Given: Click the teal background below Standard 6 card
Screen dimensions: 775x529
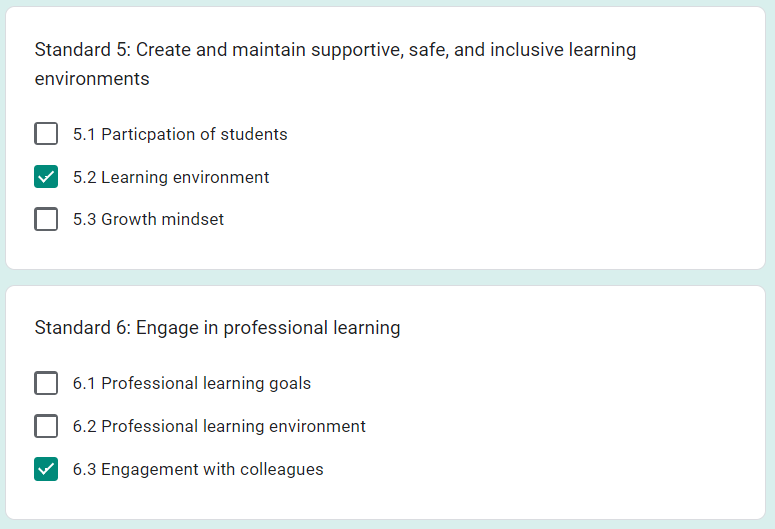Looking at the screenshot, I should [386, 525].
